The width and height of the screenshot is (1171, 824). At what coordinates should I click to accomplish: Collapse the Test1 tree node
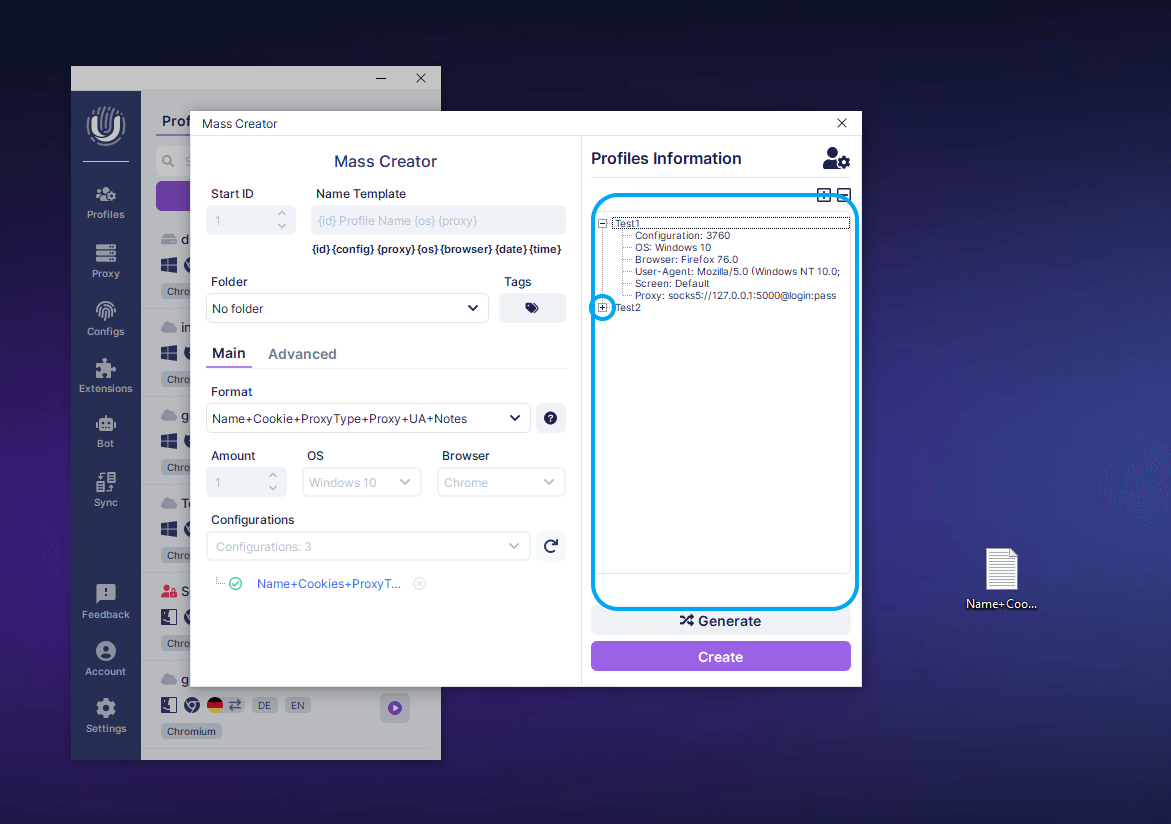pos(602,224)
